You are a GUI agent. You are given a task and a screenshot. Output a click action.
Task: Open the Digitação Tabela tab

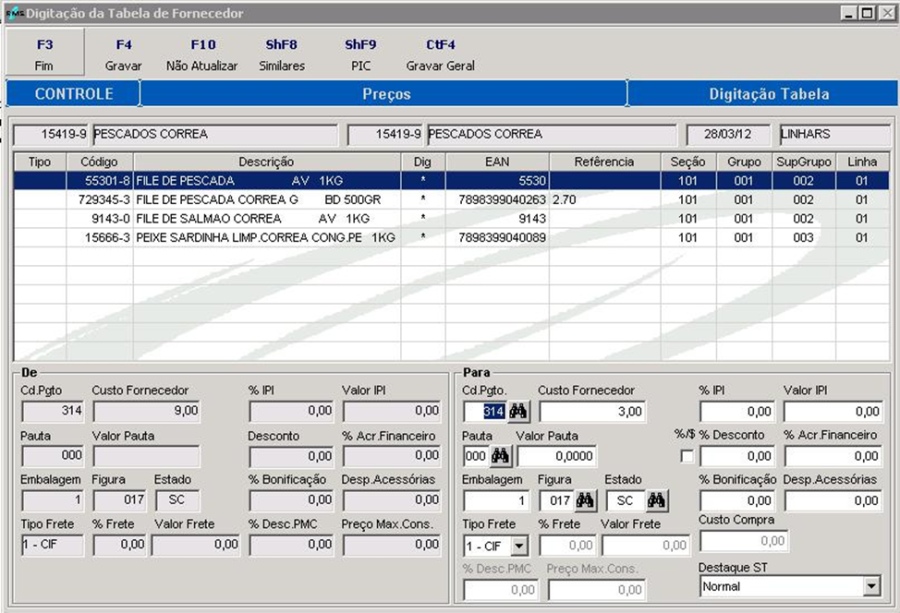point(768,94)
